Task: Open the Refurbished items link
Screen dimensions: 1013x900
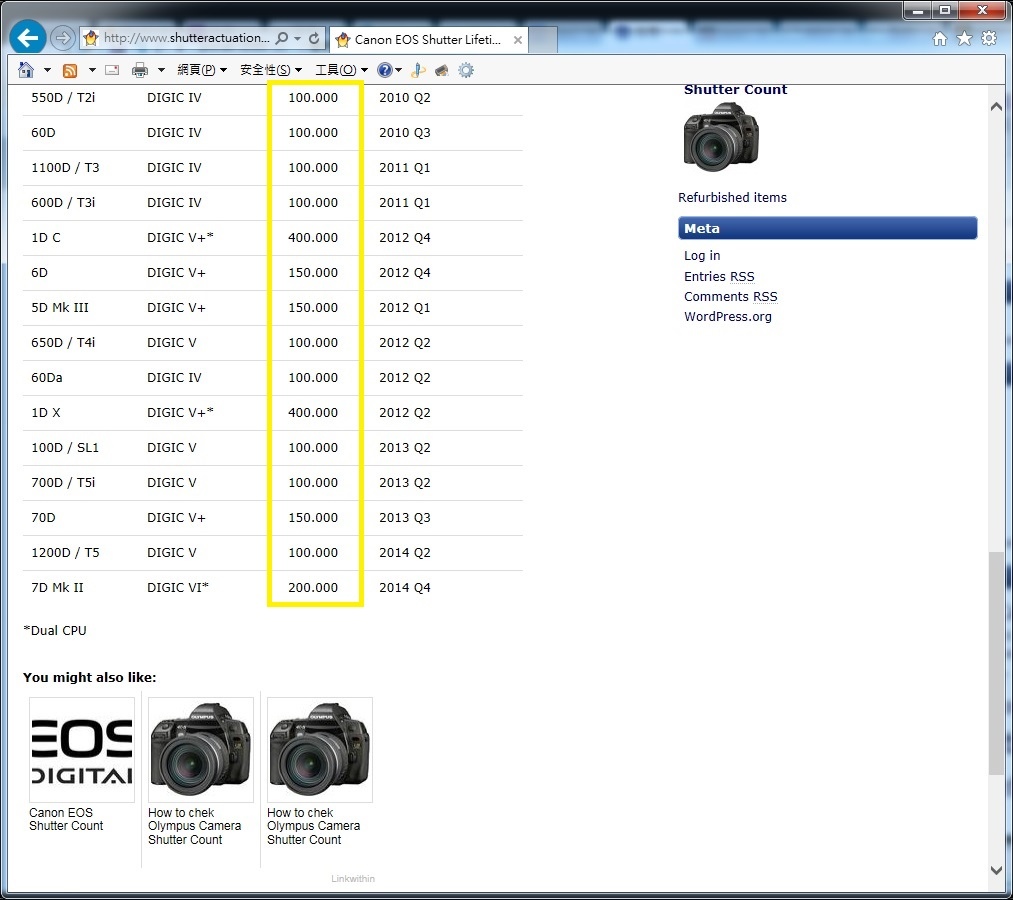Action: tap(732, 198)
